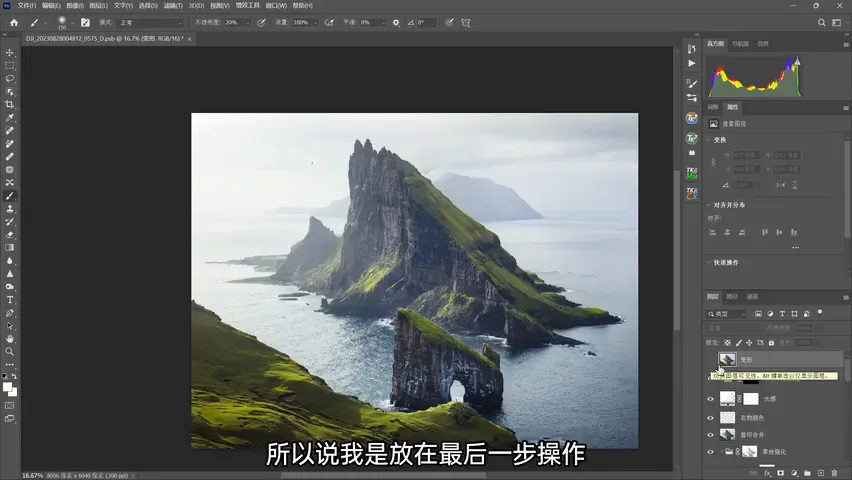This screenshot has width=852, height=480.
Task: Create a new layer group
Action: pyautogui.click(x=807, y=473)
